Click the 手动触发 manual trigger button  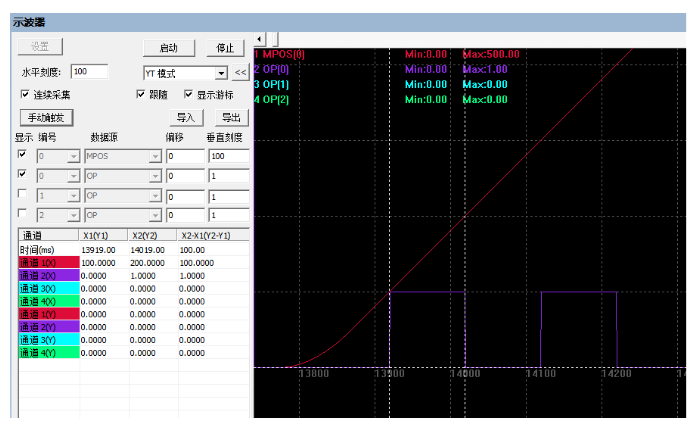(46, 118)
